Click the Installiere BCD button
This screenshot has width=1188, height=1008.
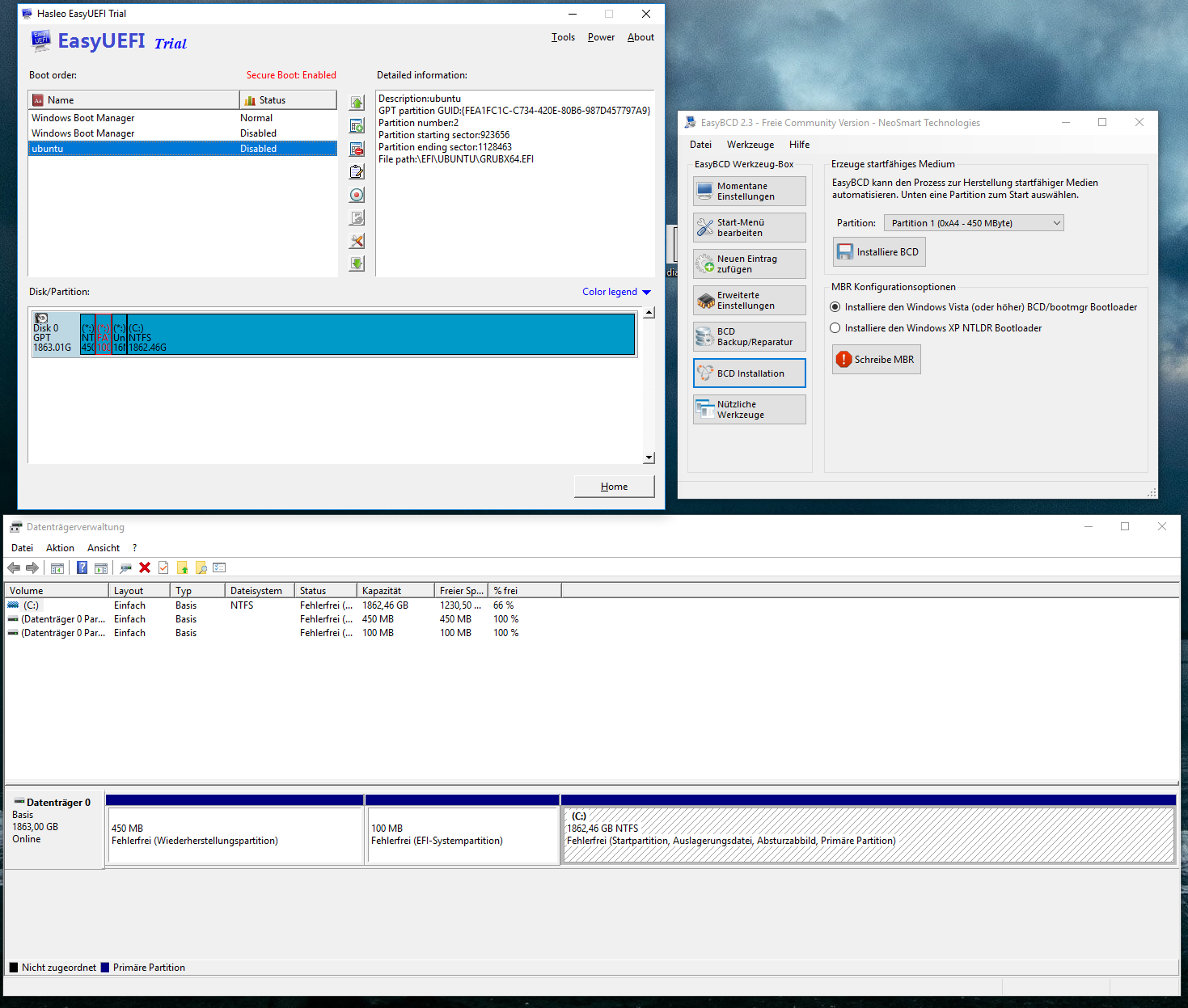coord(879,252)
